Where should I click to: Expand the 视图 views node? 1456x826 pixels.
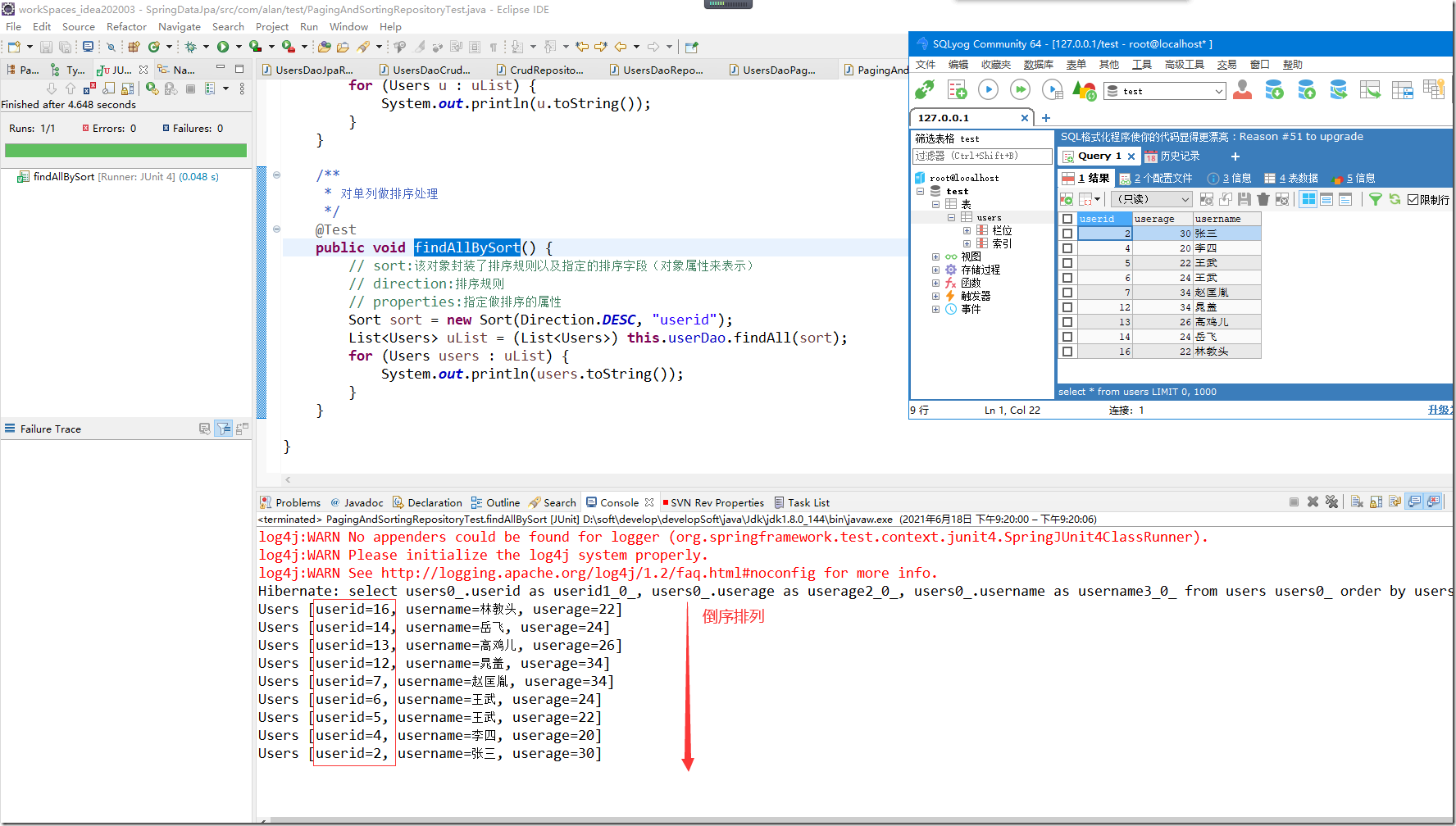click(x=935, y=256)
